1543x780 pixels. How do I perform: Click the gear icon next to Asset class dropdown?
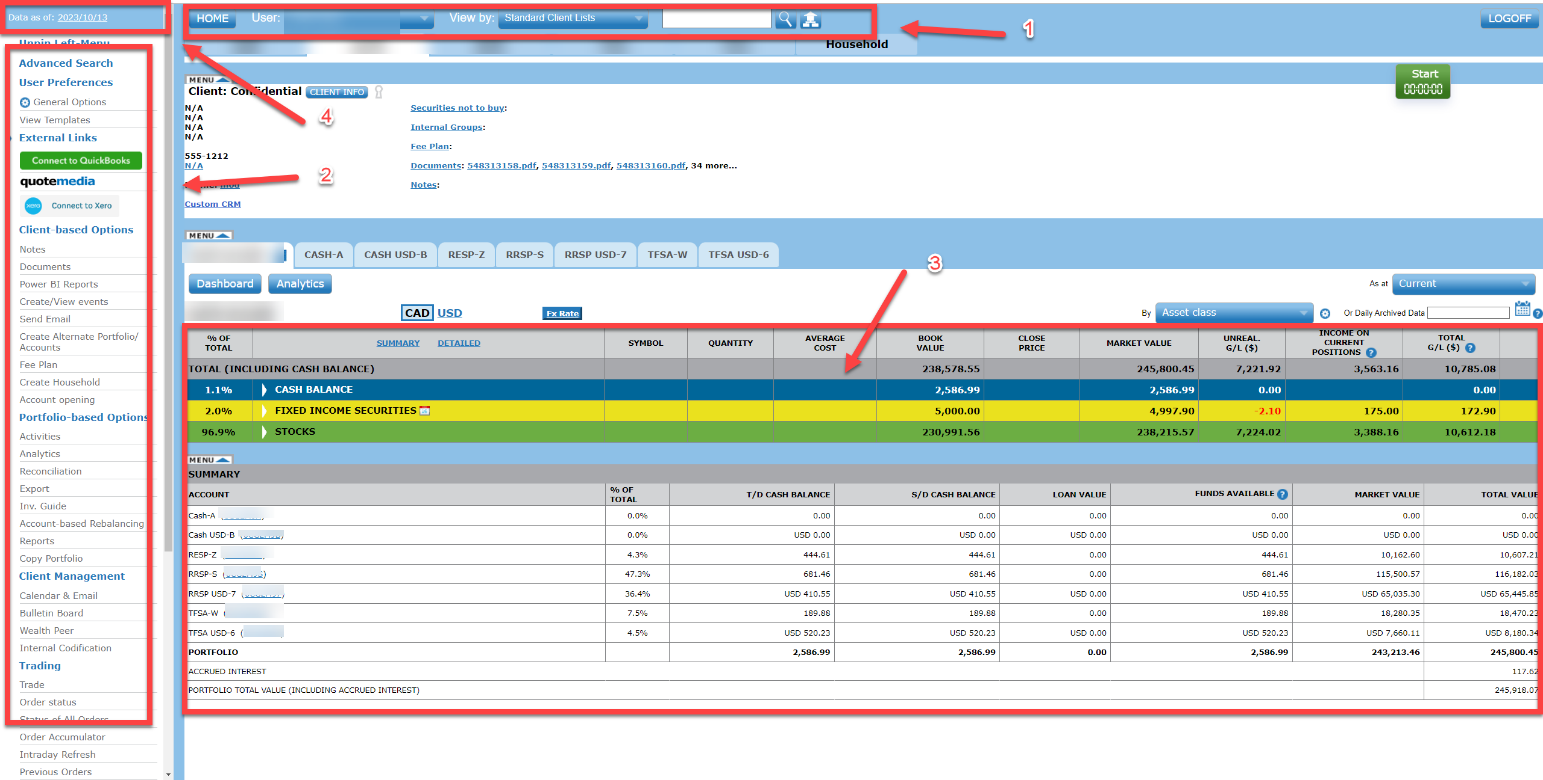click(1325, 312)
